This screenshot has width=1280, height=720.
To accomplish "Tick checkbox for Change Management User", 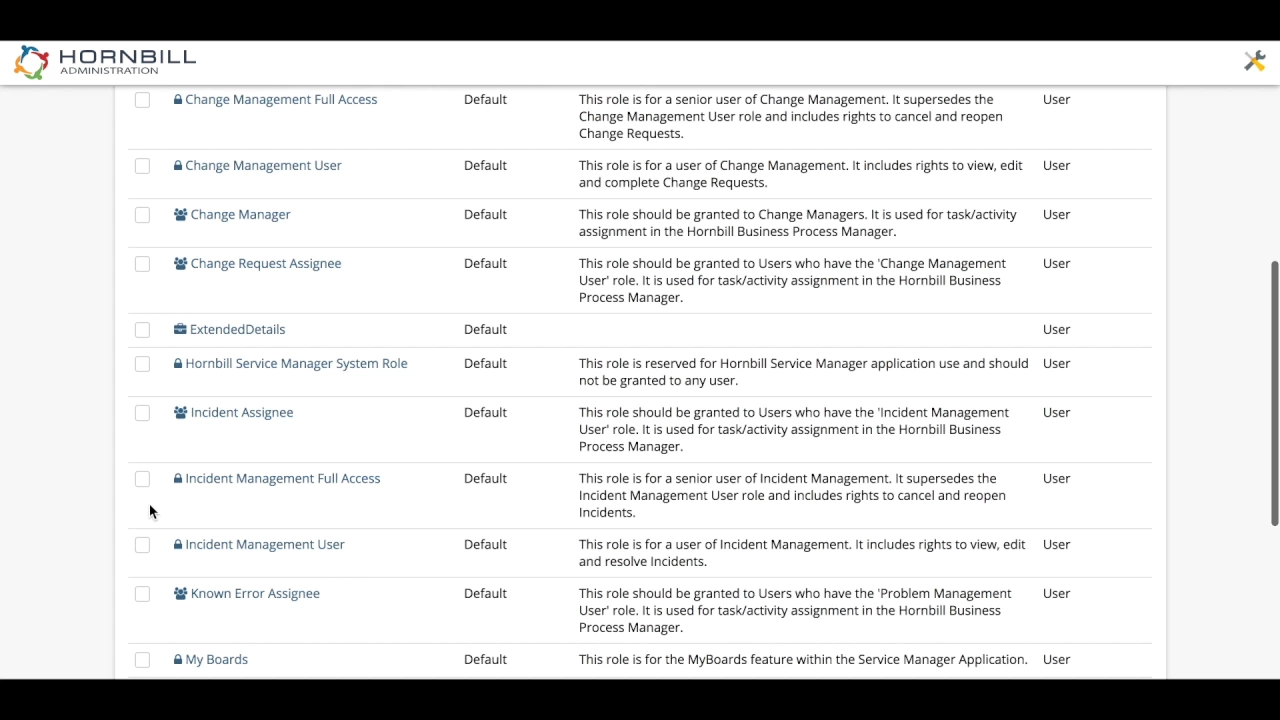I will coord(142,166).
